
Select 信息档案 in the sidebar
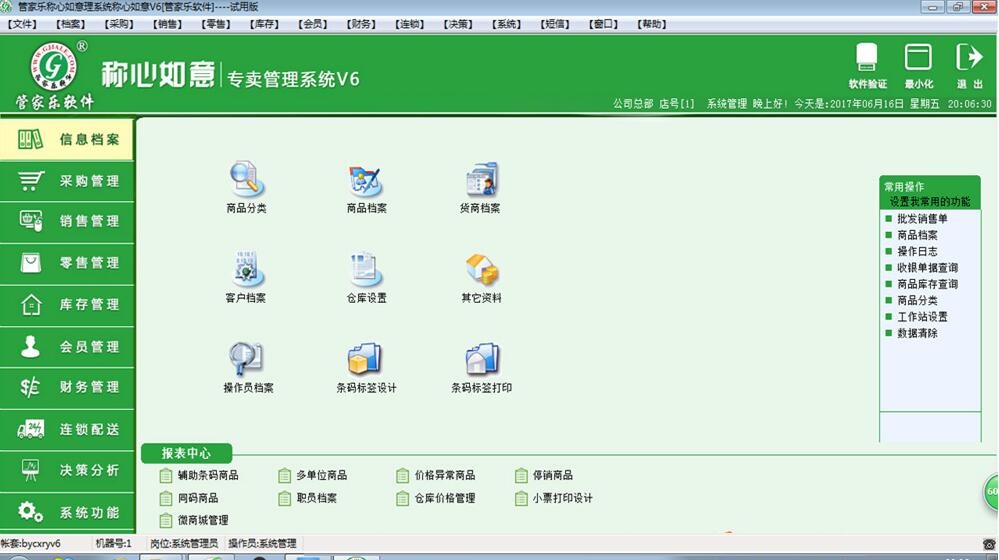point(67,139)
